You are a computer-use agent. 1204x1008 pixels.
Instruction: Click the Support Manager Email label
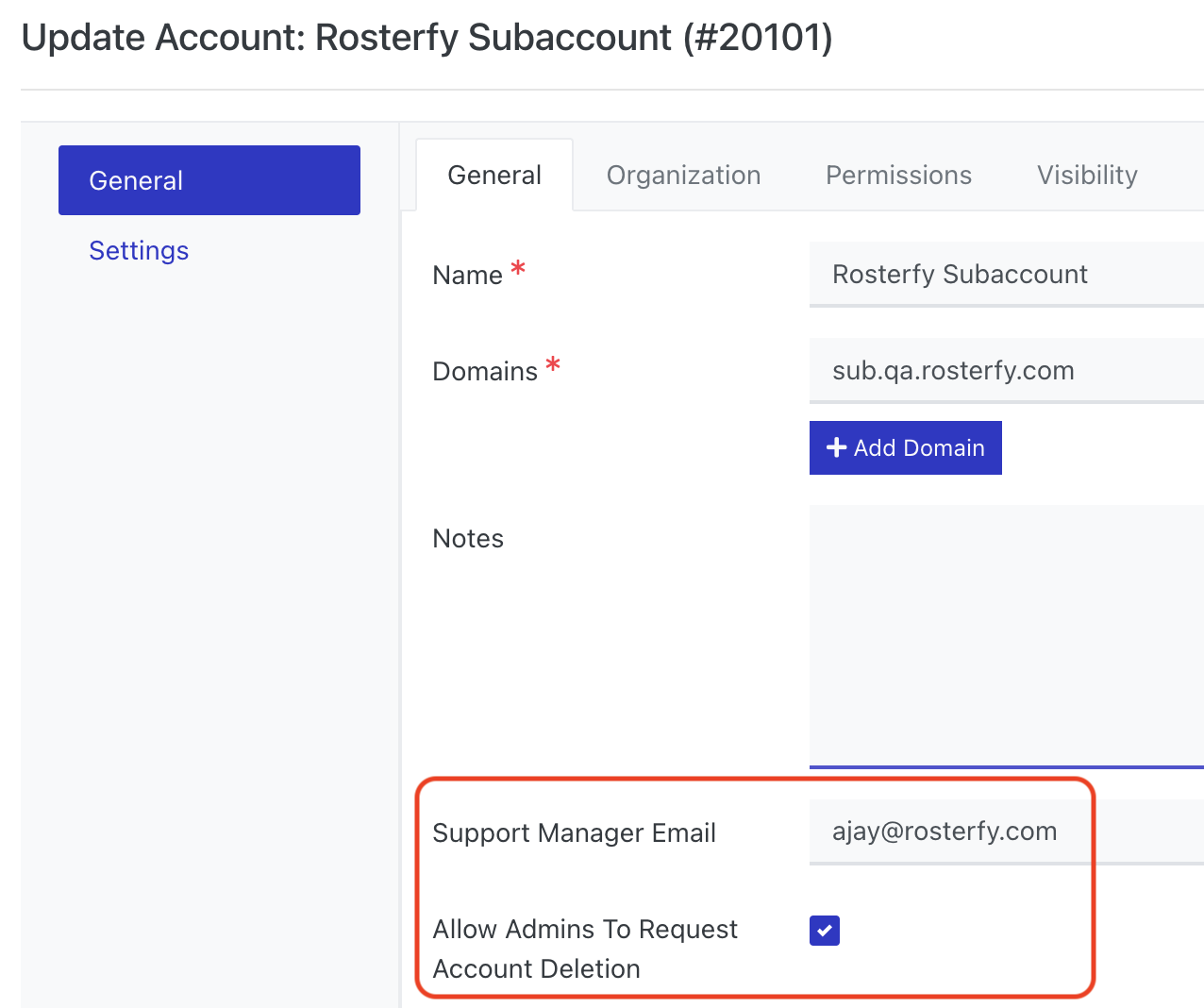coord(574,833)
